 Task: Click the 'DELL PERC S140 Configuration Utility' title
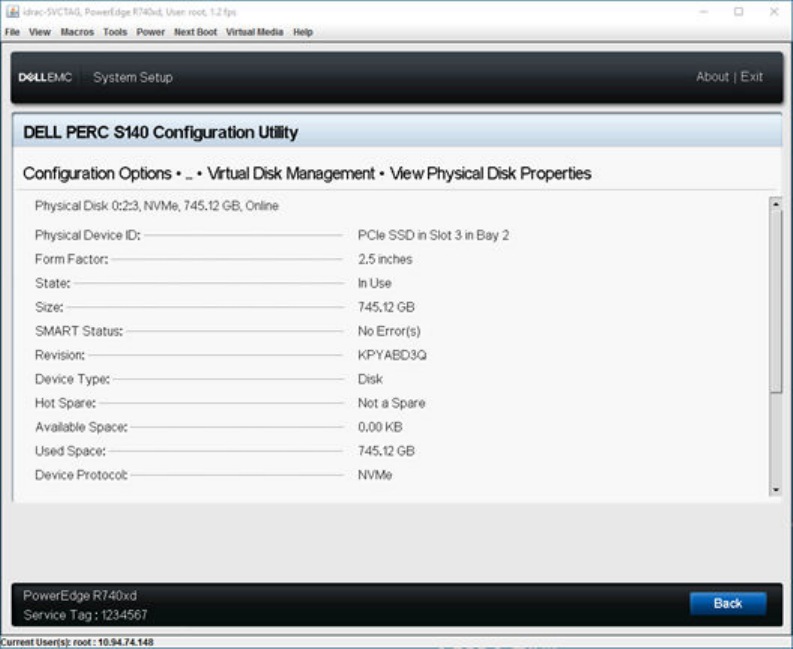tap(161, 133)
